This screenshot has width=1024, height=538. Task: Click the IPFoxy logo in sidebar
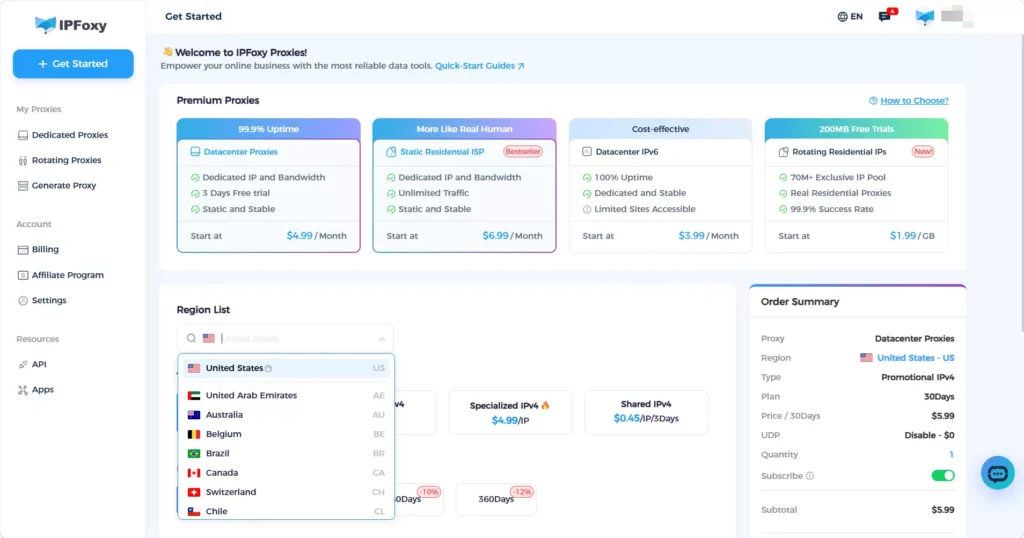[x=71, y=25]
